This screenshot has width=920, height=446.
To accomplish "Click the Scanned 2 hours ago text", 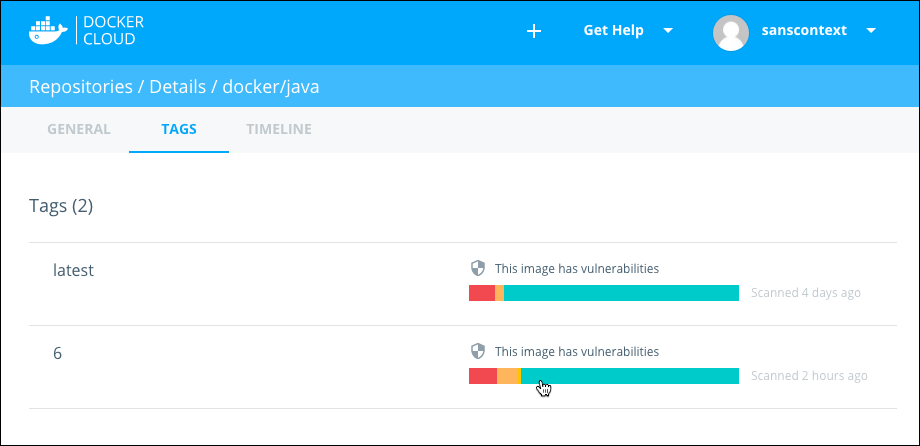I will (x=809, y=376).
